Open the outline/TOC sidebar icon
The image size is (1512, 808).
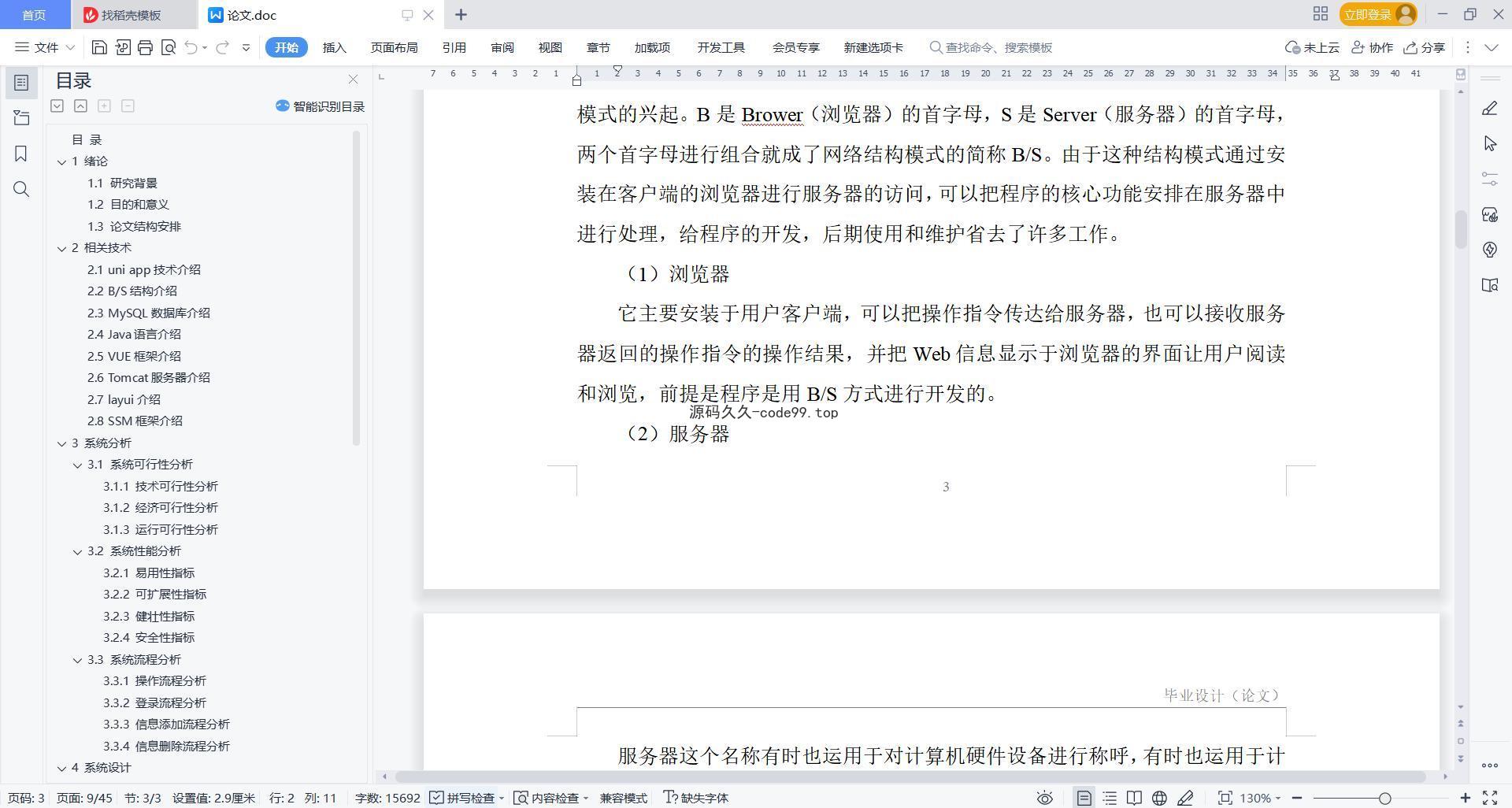click(x=21, y=82)
